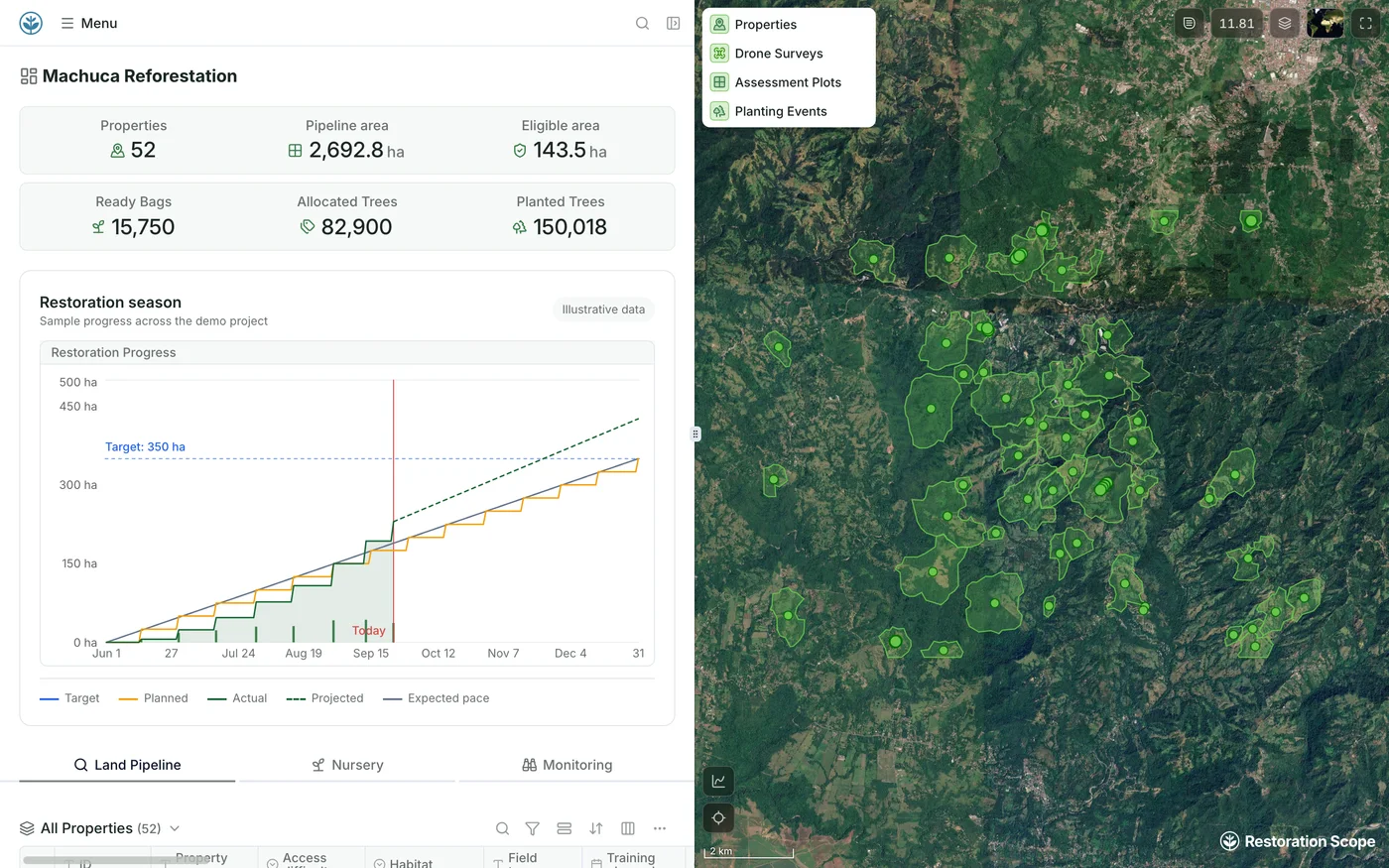Open the Access difficulty column header
This screenshot has height=868, width=1389.
[x=311, y=859]
